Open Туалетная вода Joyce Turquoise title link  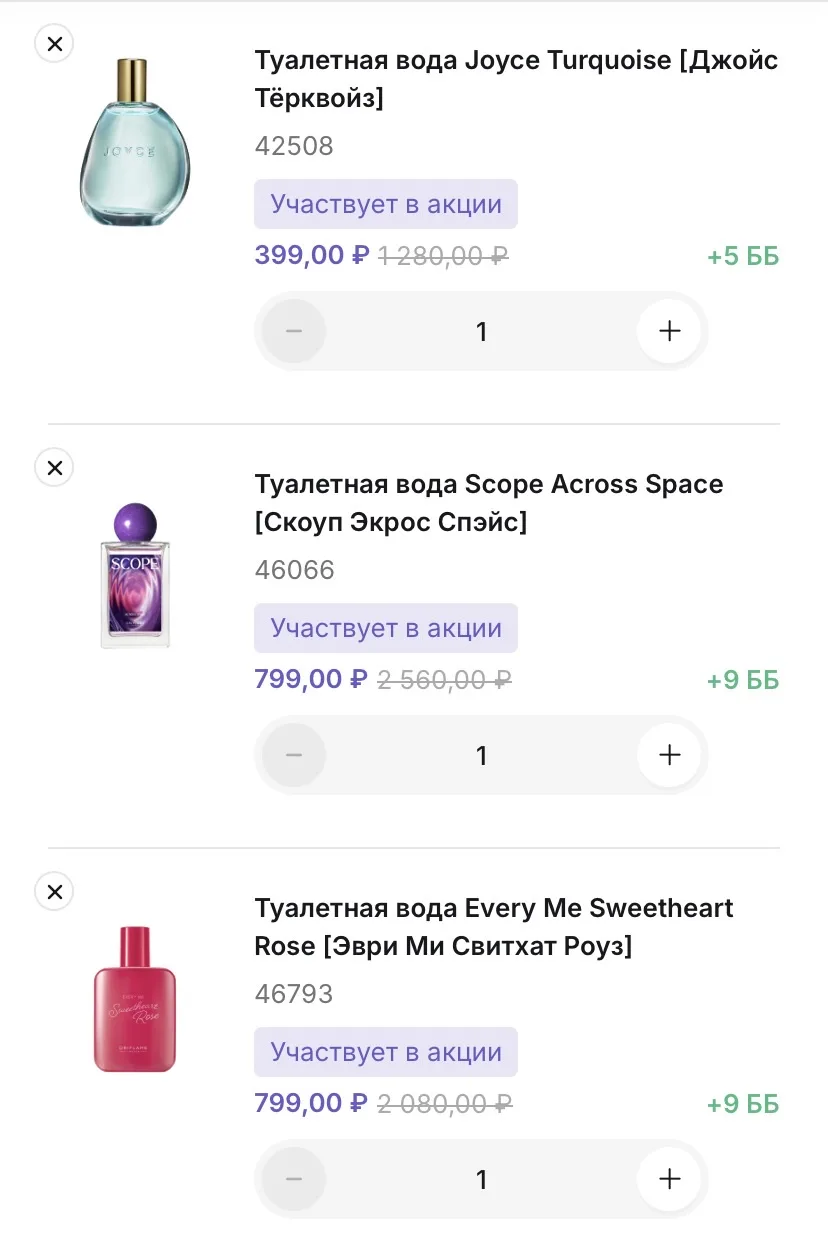515,79
